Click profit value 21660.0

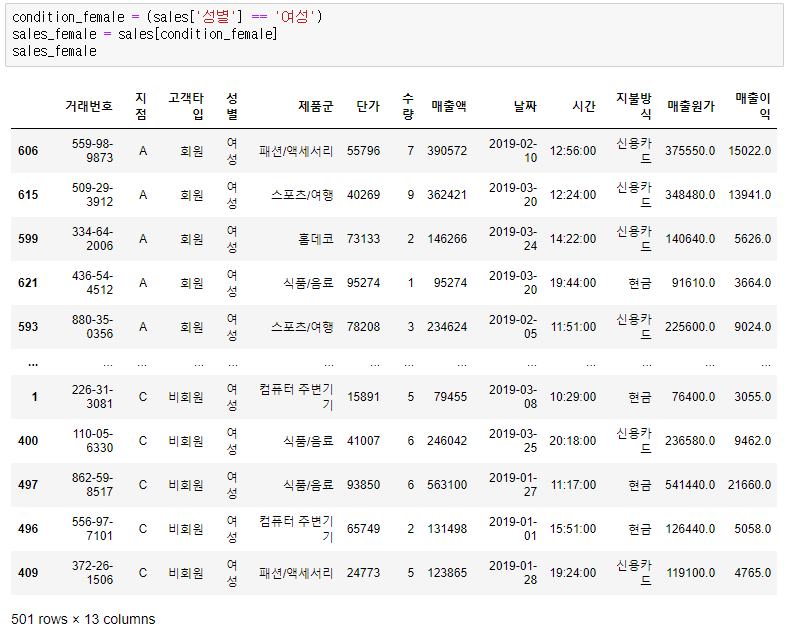(750, 485)
